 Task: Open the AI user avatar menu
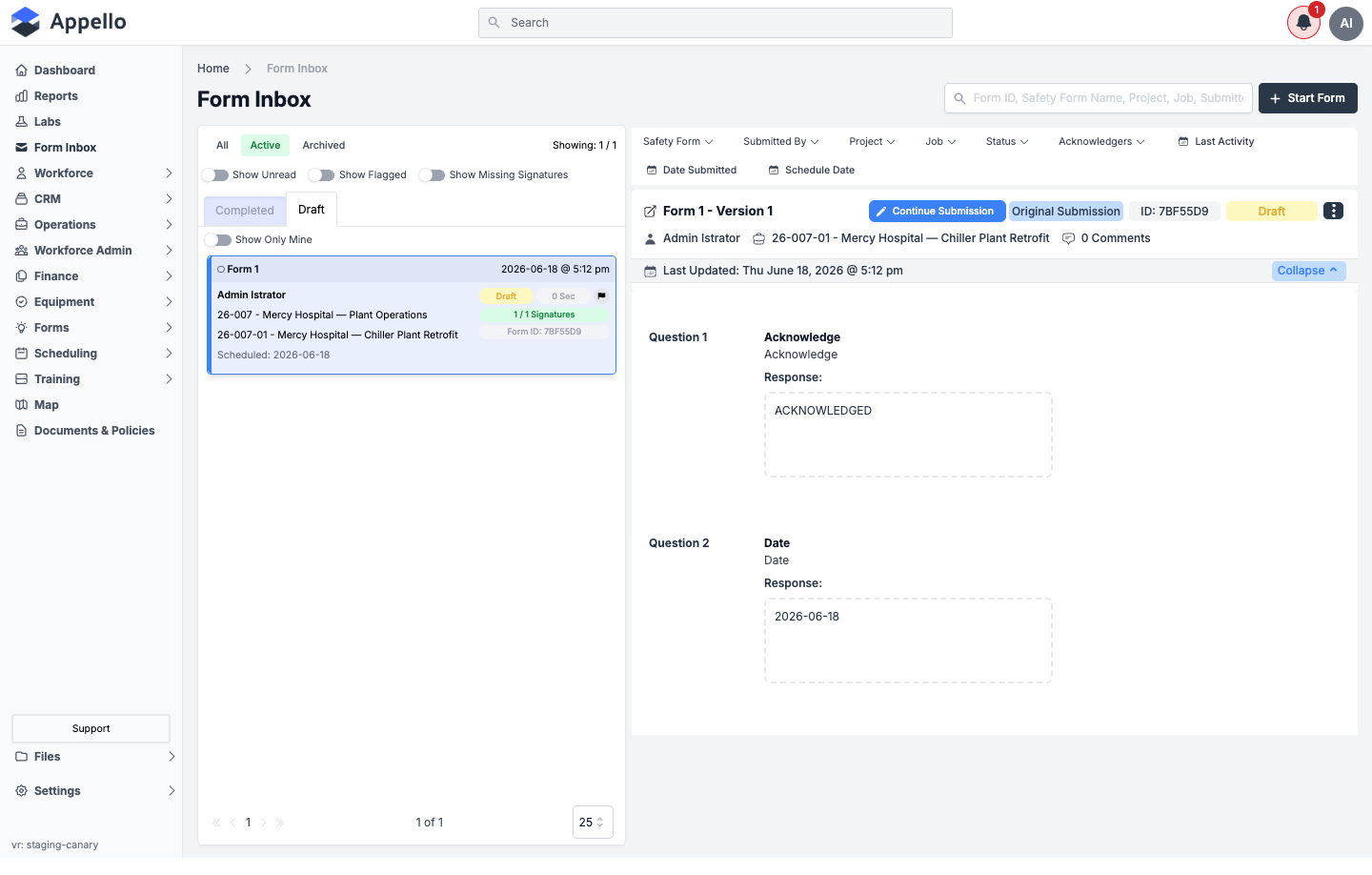pos(1346,23)
